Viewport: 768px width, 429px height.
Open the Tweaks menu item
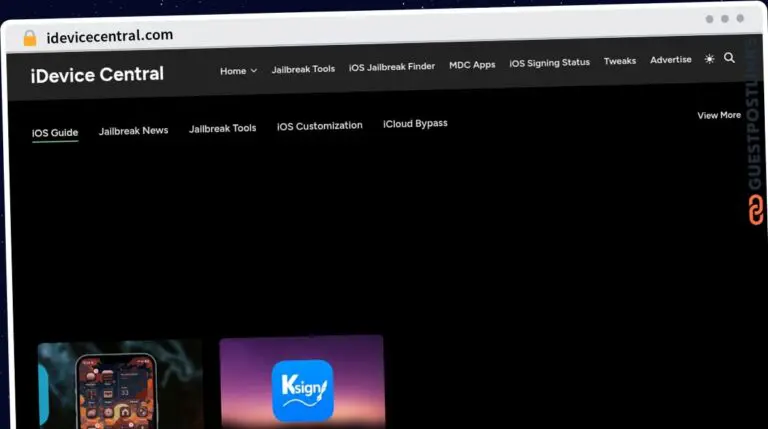click(619, 61)
